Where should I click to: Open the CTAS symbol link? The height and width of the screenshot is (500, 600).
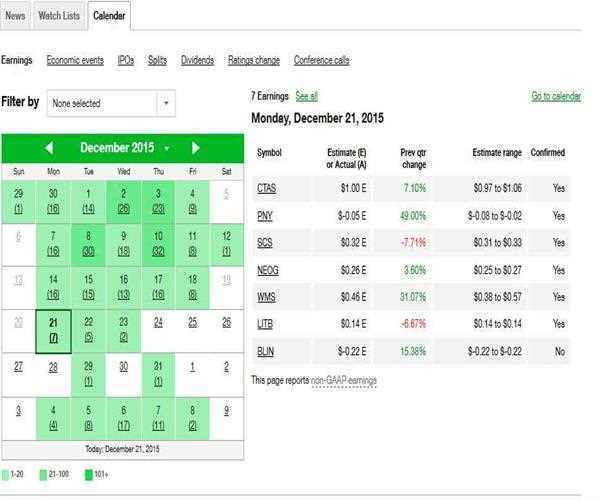(x=266, y=188)
